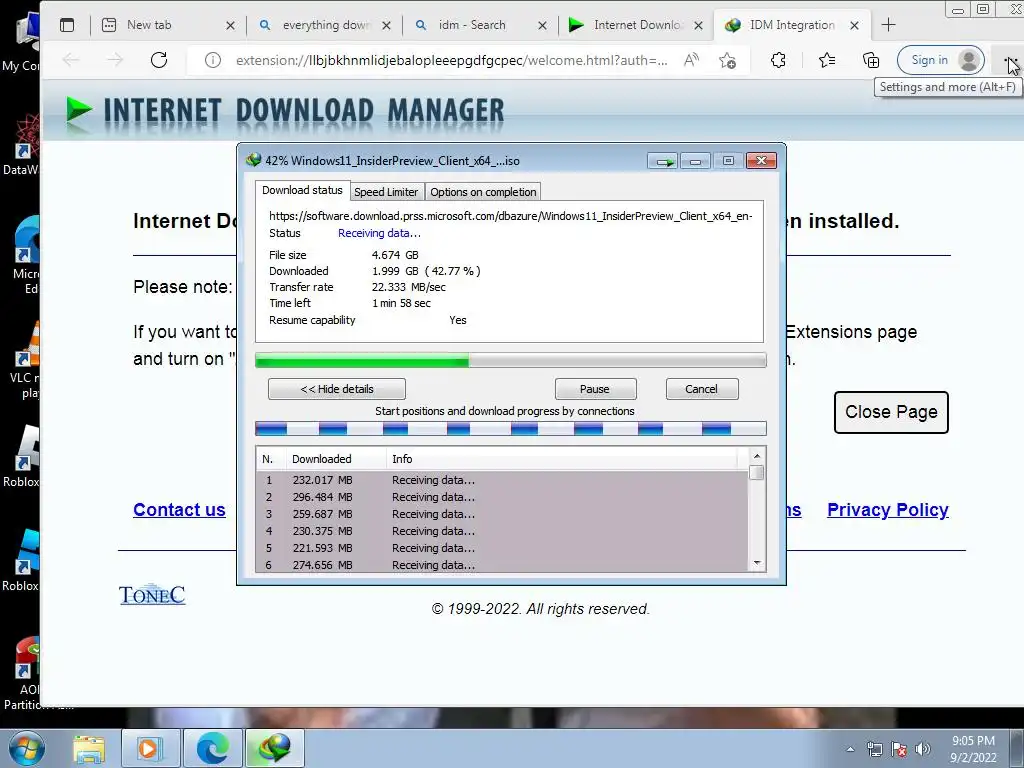1024x768 pixels.
Task: Close the IDM Integration tab
Action: click(854, 25)
